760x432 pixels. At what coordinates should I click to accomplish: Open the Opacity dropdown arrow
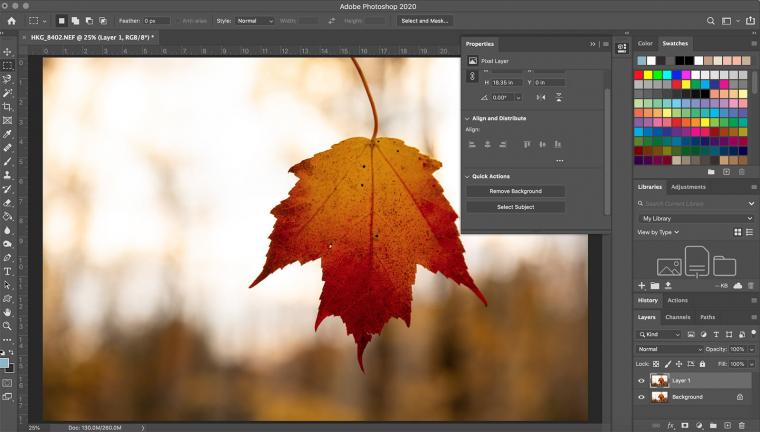(x=752, y=349)
